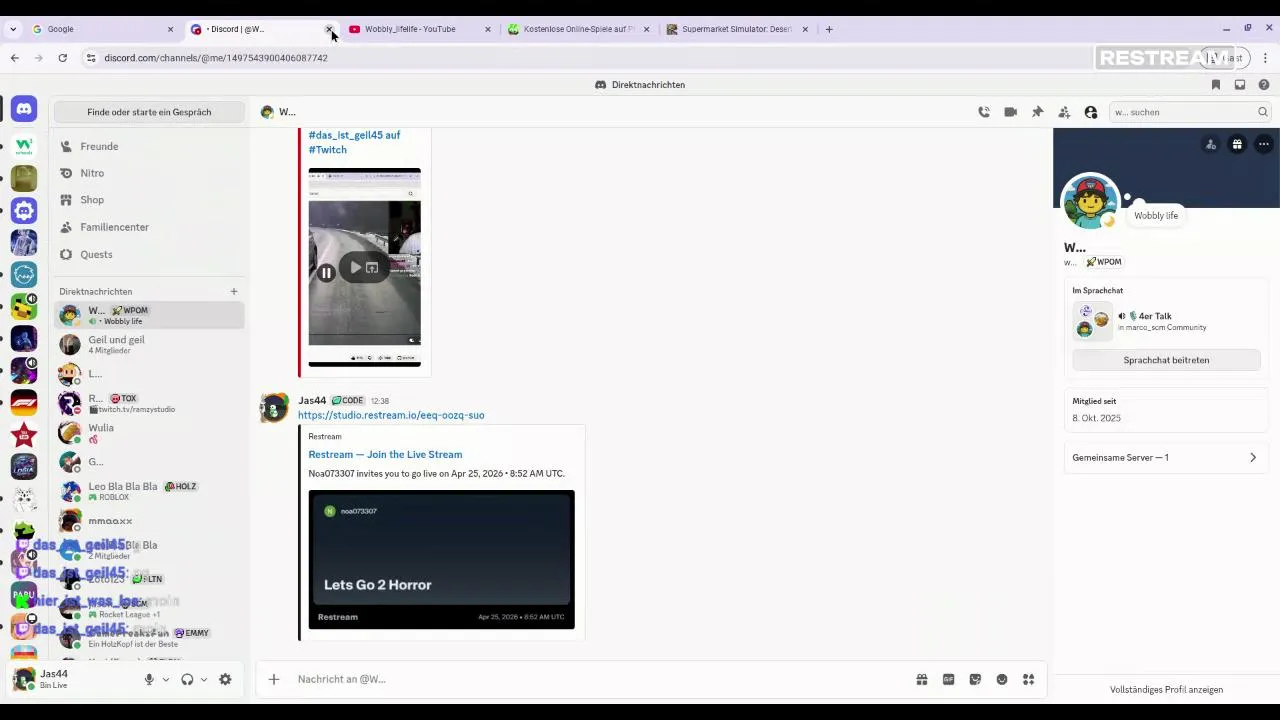Viewport: 1280px width, 720px height.
Task: Click Lets Go 2 Horror preview image
Action: [441, 559]
